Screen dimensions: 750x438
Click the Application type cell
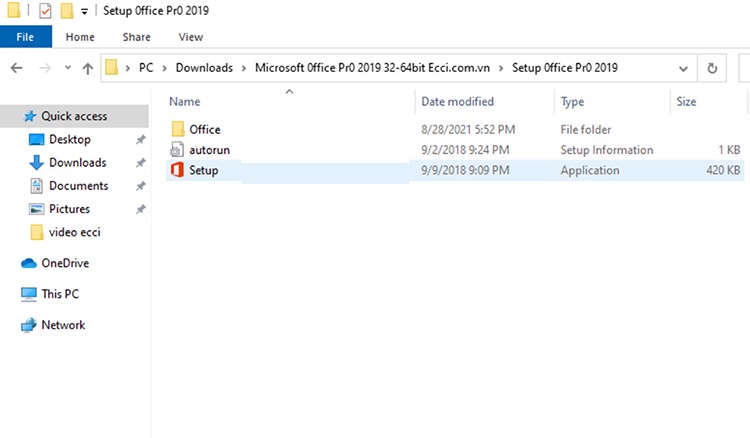click(x=590, y=170)
